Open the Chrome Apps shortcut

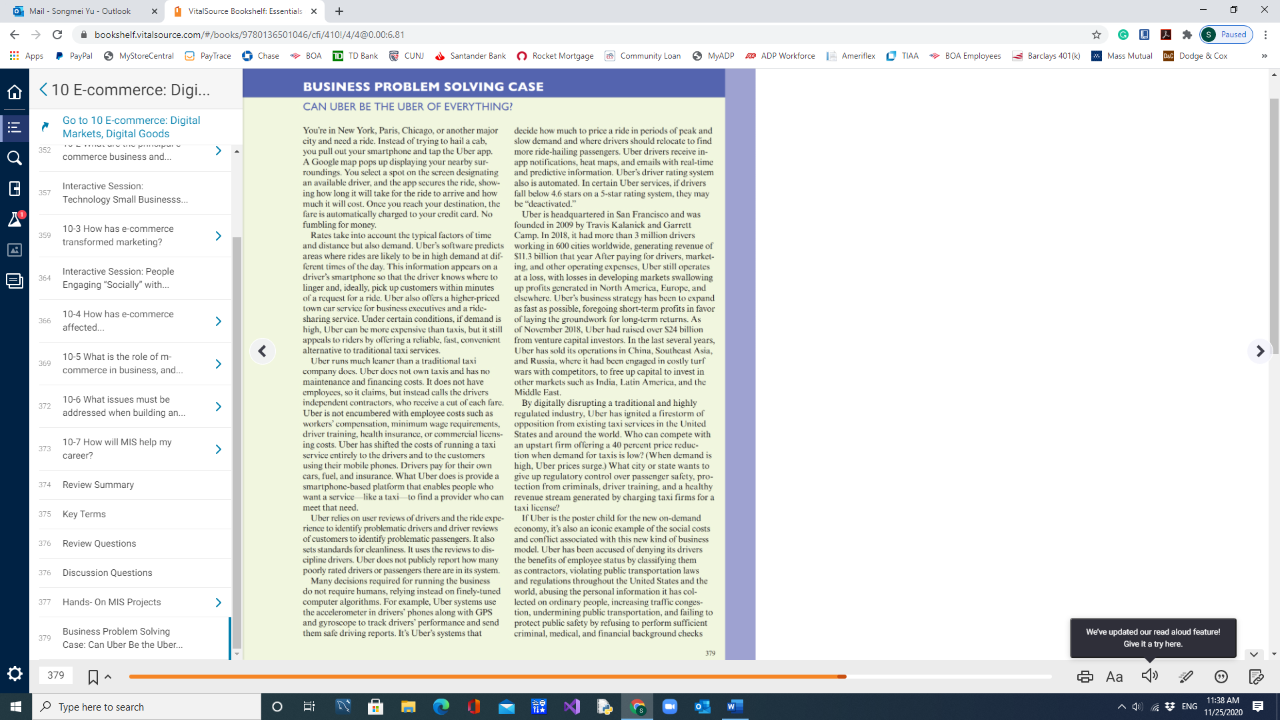pos(27,56)
